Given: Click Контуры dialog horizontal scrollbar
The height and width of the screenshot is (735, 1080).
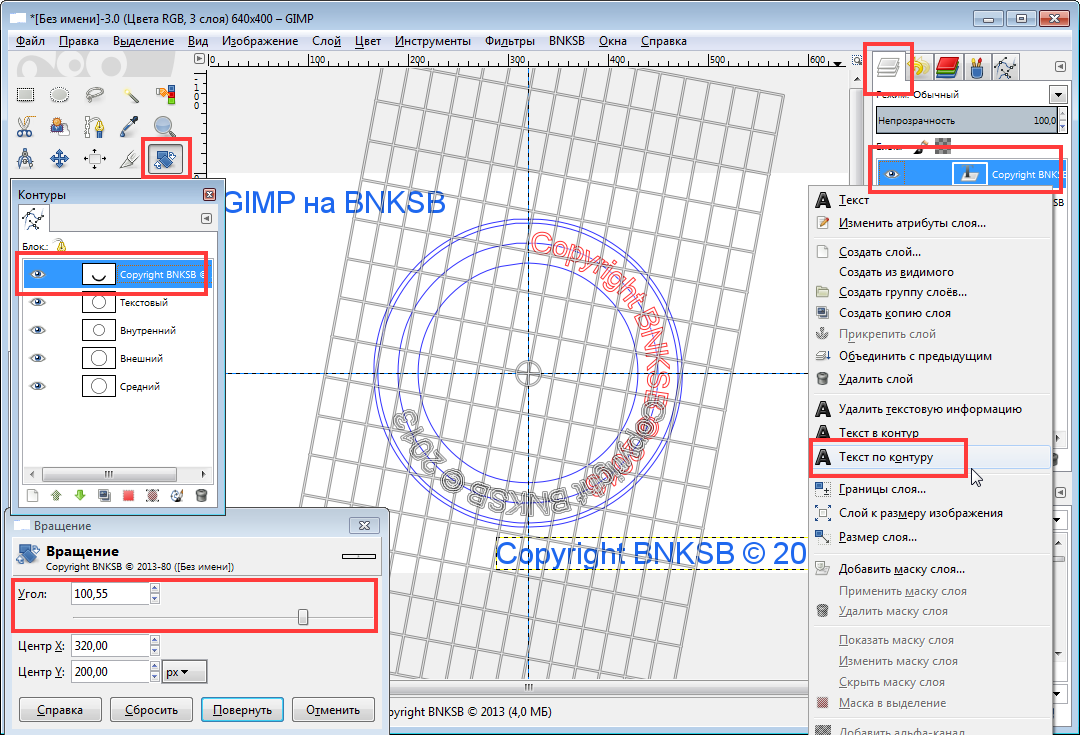Looking at the screenshot, I should coord(109,474).
